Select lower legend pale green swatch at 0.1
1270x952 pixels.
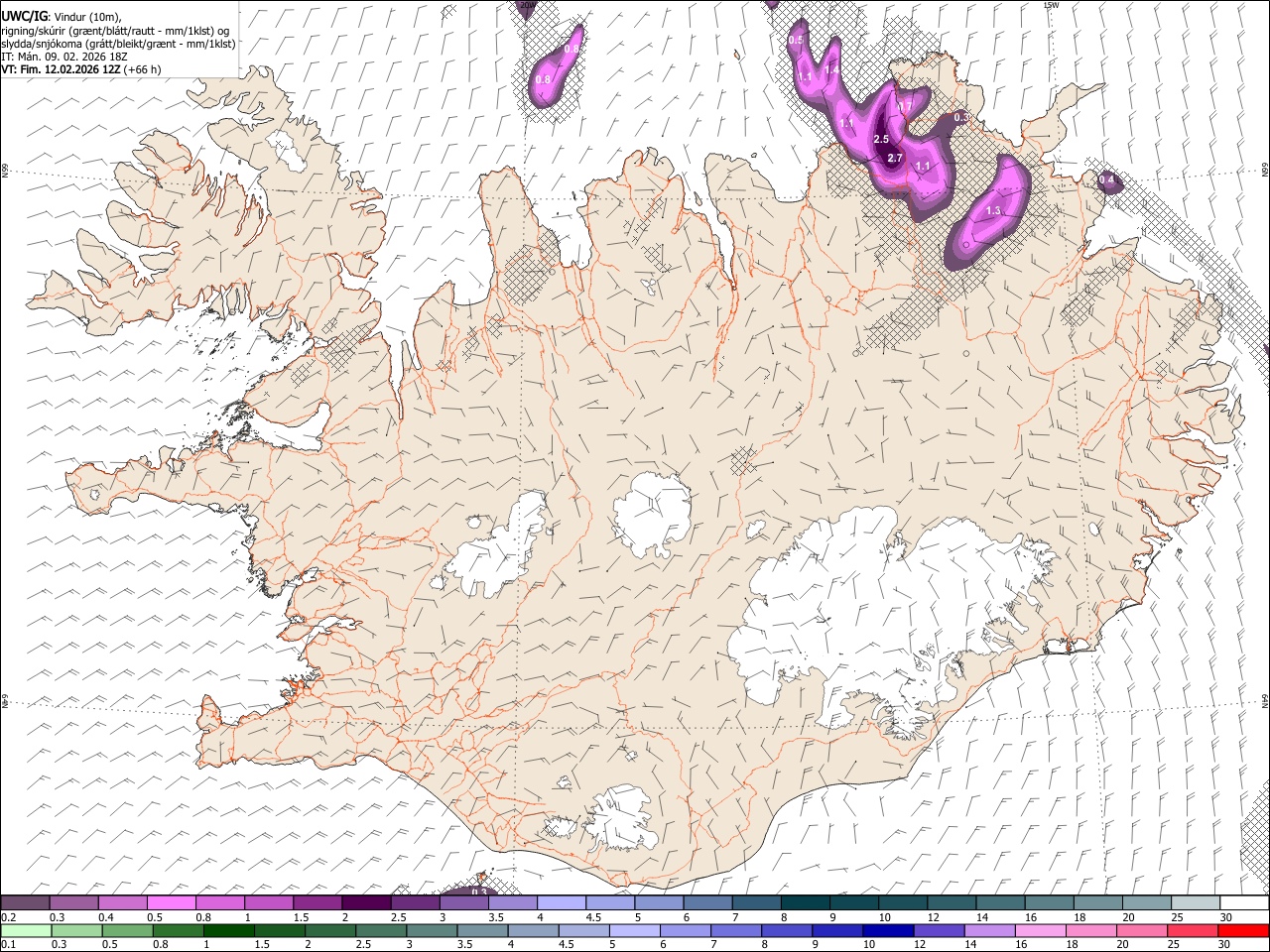(x=27, y=930)
